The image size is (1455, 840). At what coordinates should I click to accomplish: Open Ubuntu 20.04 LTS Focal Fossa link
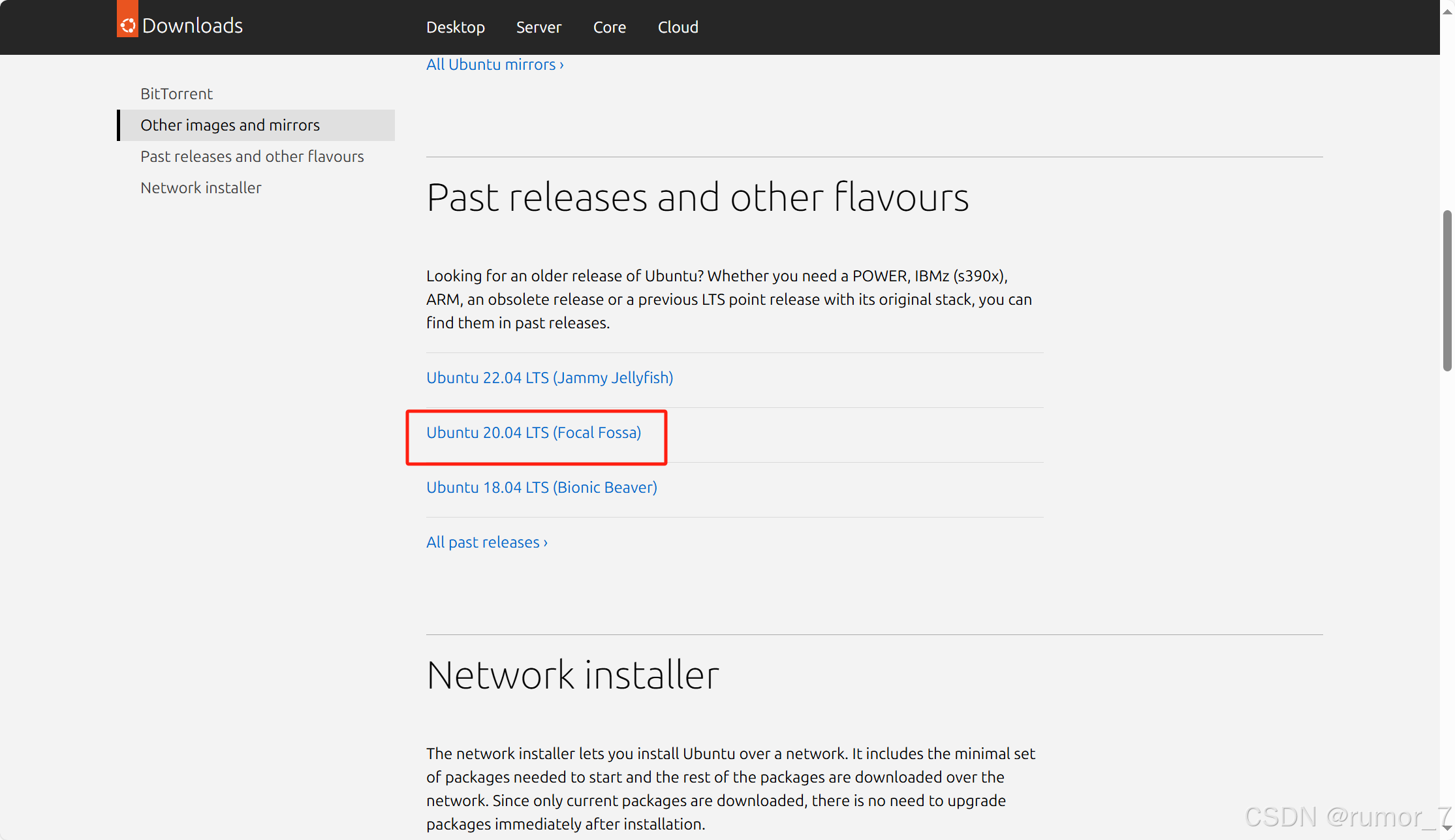click(533, 433)
